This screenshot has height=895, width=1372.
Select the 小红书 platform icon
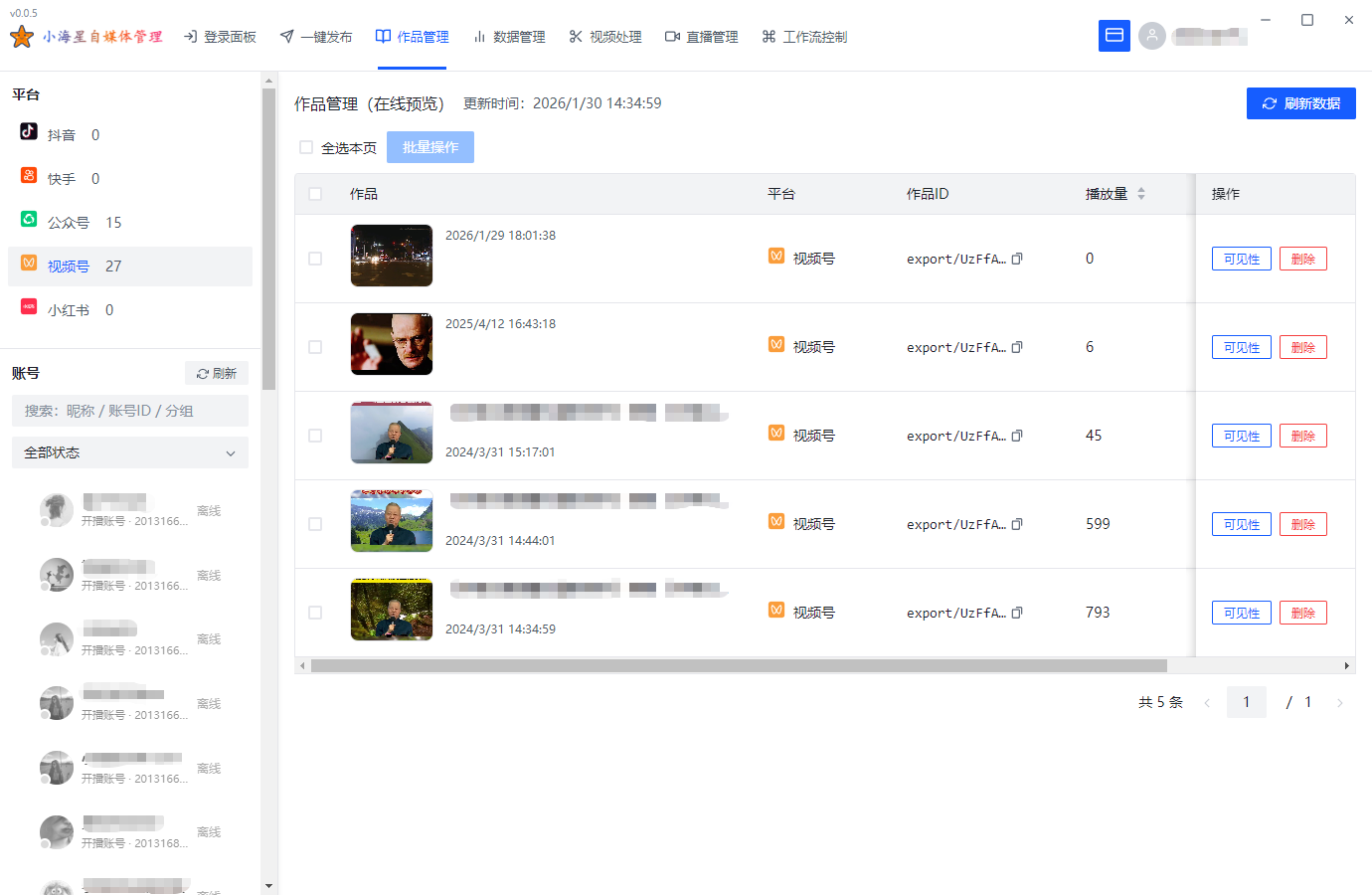[x=28, y=308]
